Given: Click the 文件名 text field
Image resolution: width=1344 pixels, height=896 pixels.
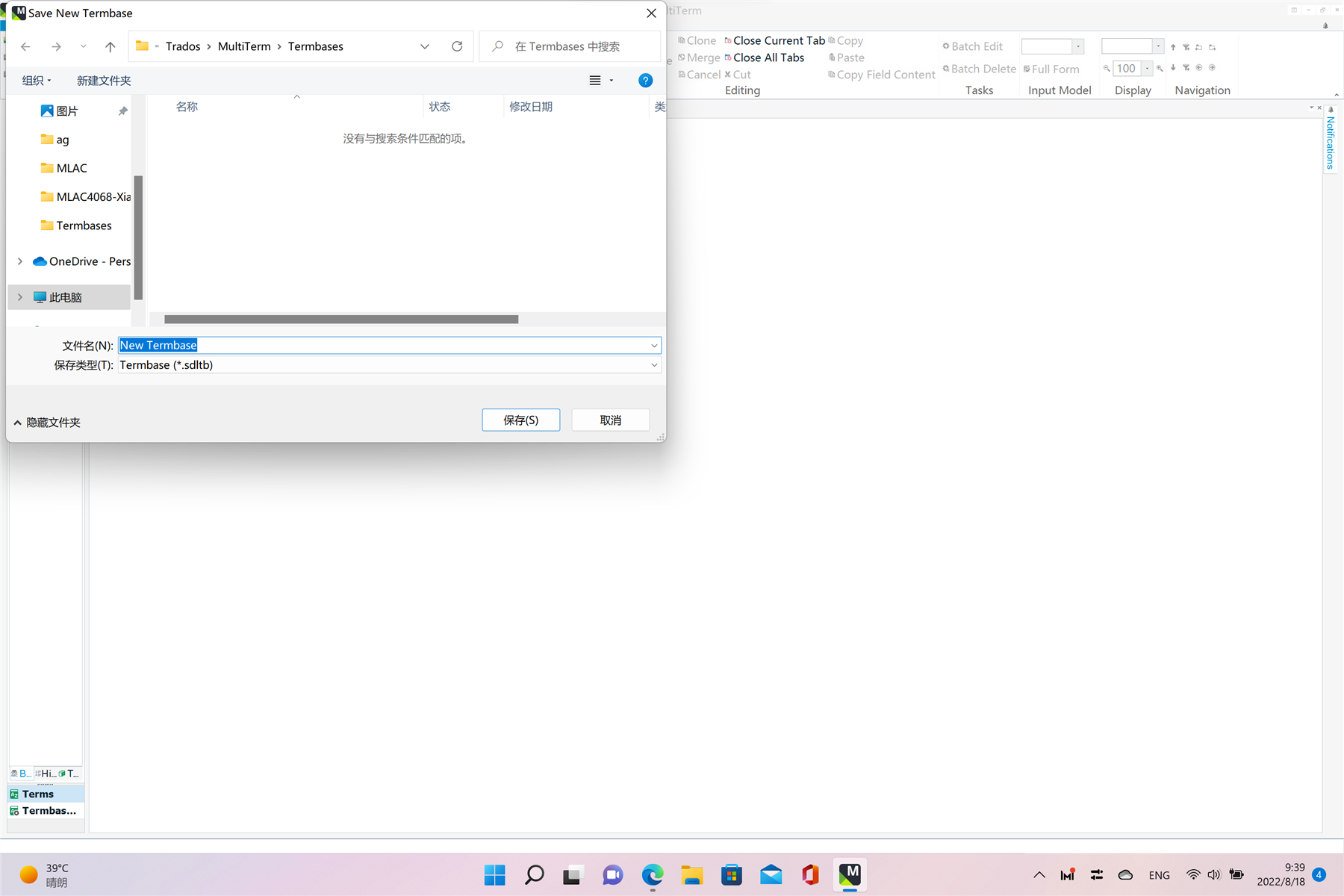Looking at the screenshot, I should click(384, 345).
